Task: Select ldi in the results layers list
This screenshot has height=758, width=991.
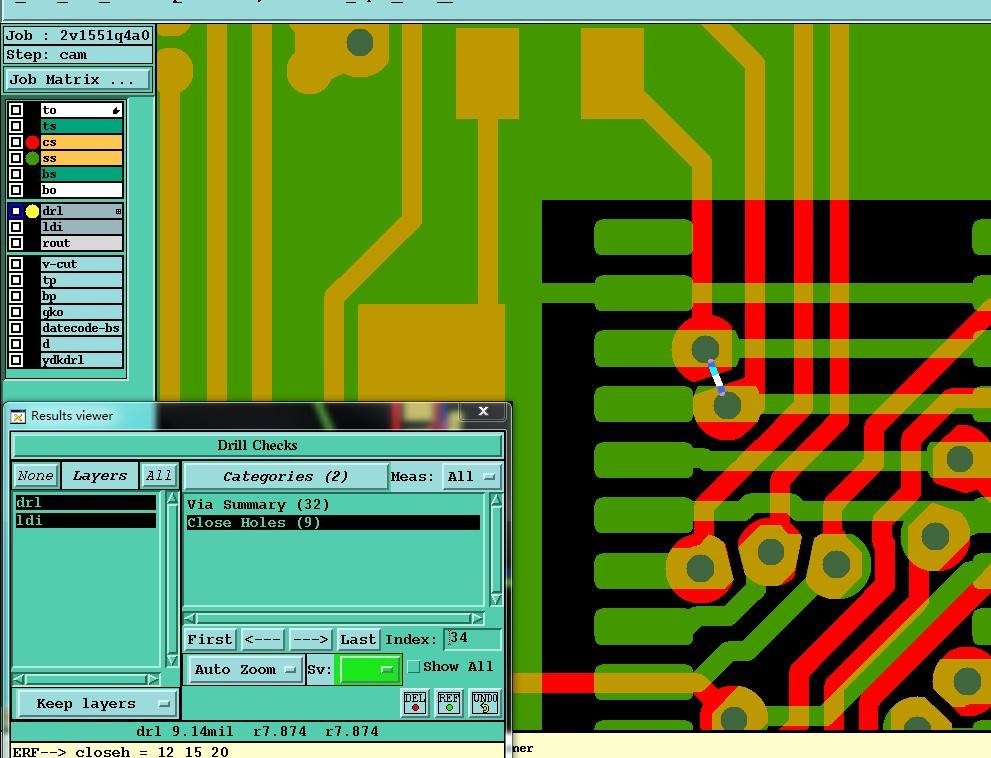Action: [x=85, y=520]
